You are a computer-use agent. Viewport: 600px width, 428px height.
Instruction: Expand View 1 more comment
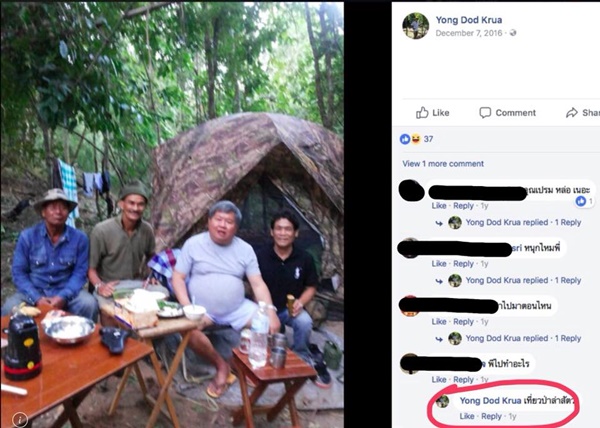[443, 163]
